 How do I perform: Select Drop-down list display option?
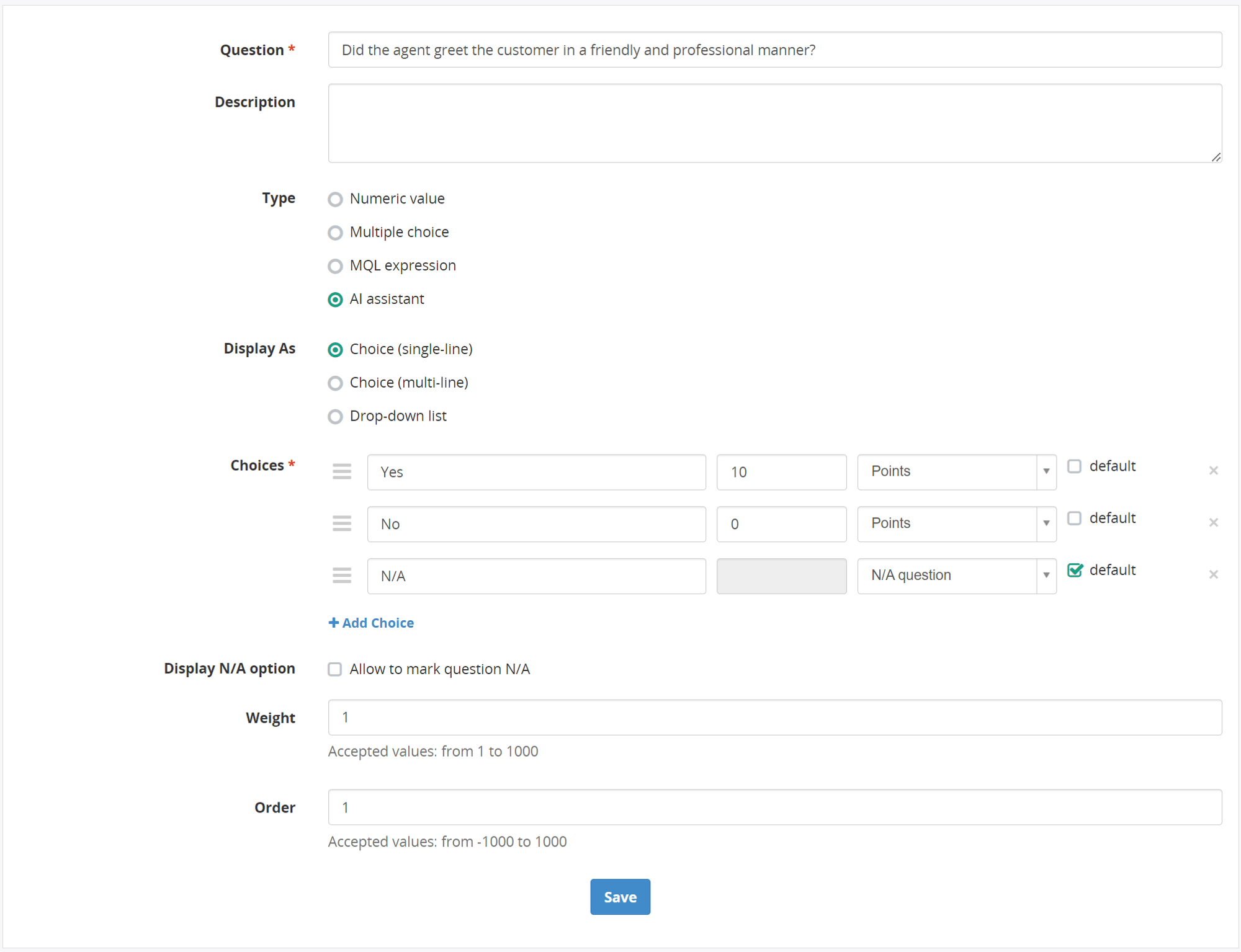click(x=335, y=416)
